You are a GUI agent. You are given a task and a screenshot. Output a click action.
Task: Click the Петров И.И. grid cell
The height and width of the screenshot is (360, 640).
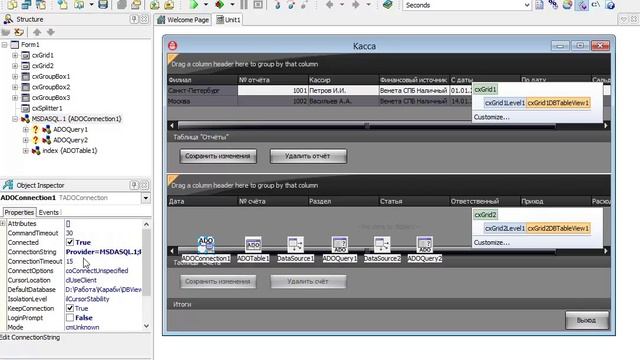pyautogui.click(x=343, y=91)
